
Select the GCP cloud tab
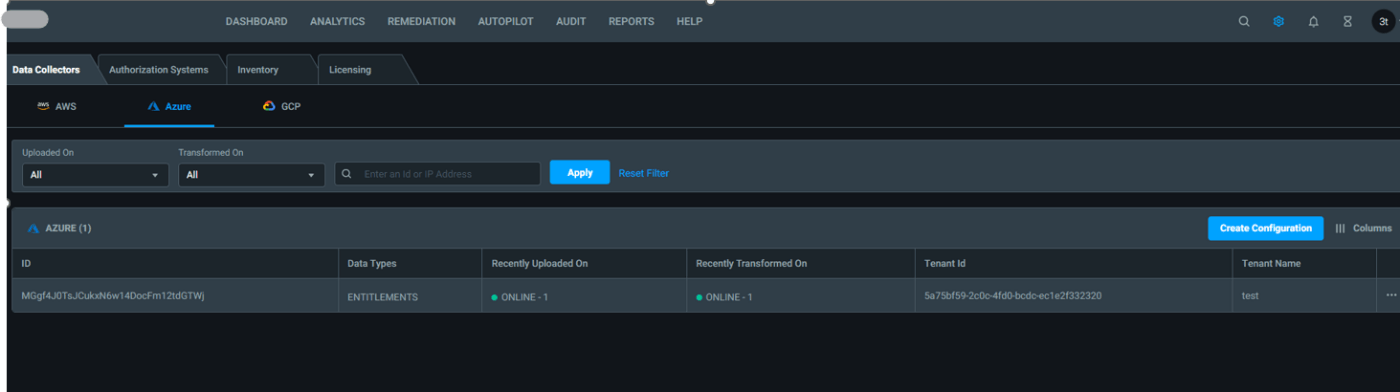pos(282,106)
